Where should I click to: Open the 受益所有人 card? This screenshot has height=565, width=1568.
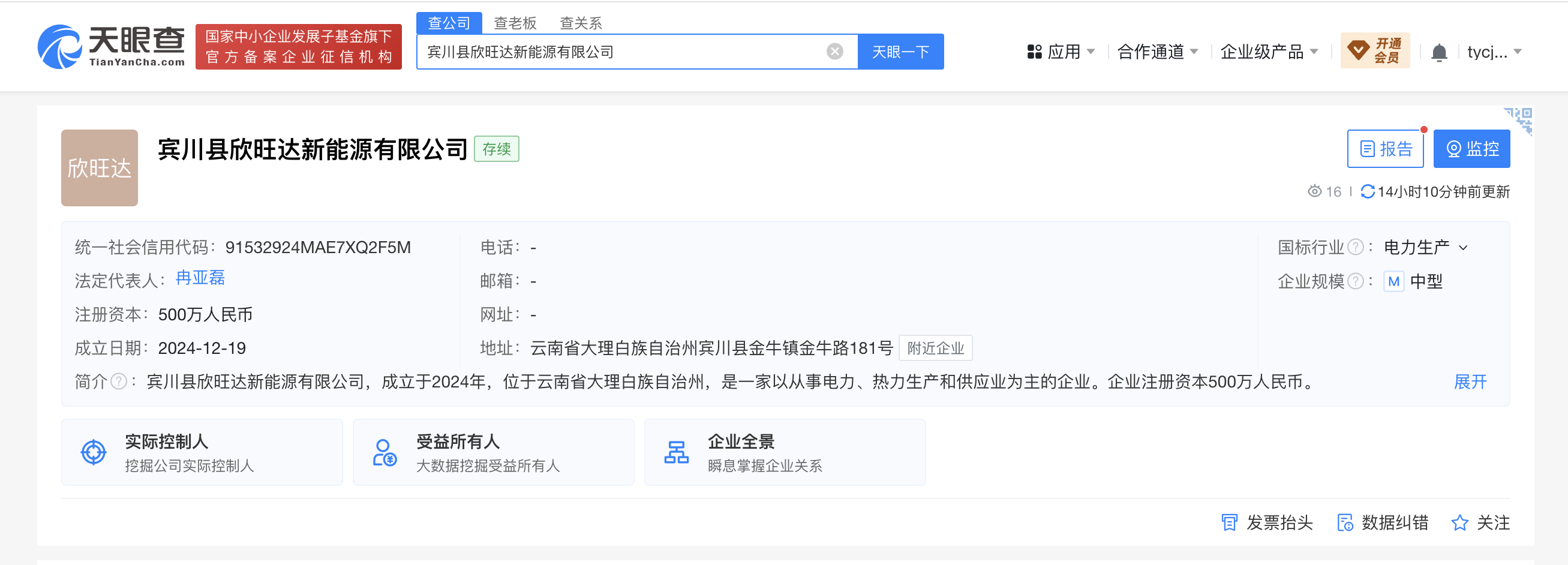point(494,452)
